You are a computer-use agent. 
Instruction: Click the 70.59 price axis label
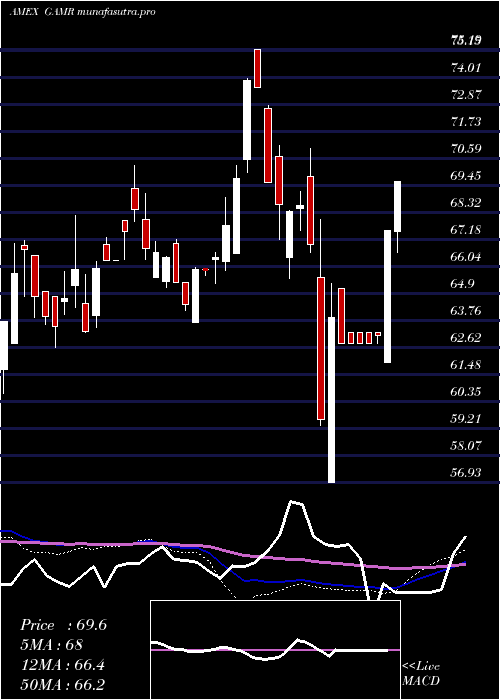(x=466, y=149)
